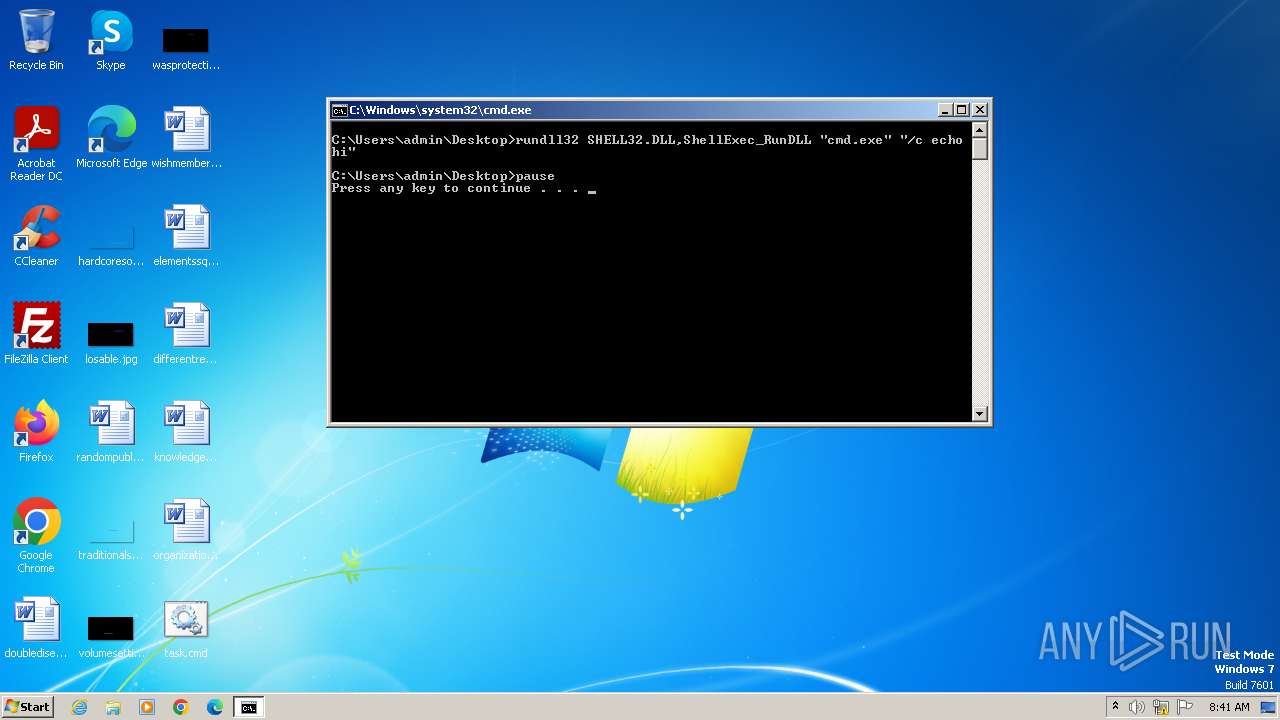1280x720 pixels.
Task: Select the knowledge... Word document
Action: click(x=186, y=432)
